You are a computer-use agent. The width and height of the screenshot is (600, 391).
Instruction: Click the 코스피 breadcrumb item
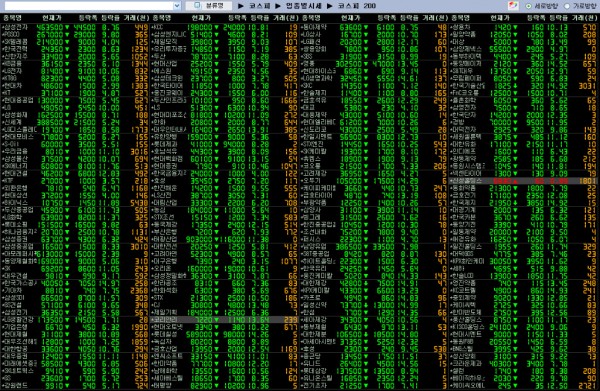(259, 6)
